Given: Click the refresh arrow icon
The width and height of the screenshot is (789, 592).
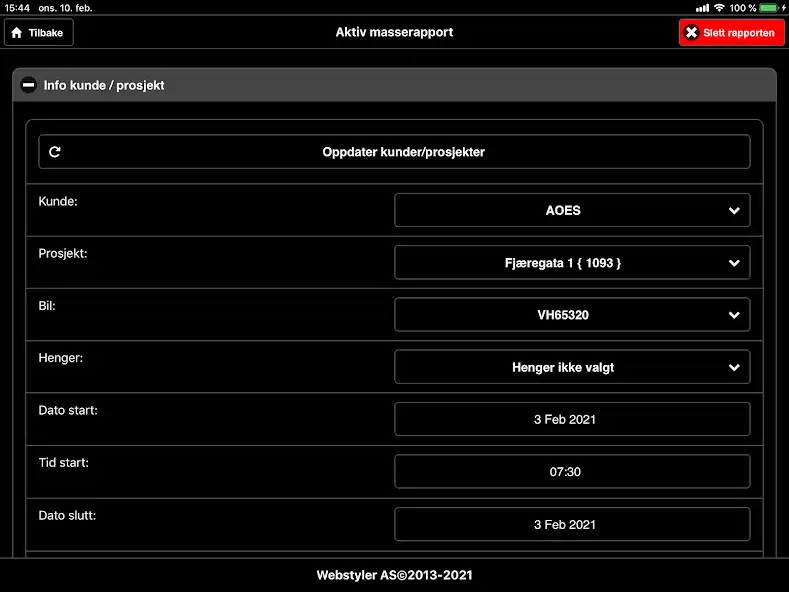Looking at the screenshot, I should coord(55,152).
